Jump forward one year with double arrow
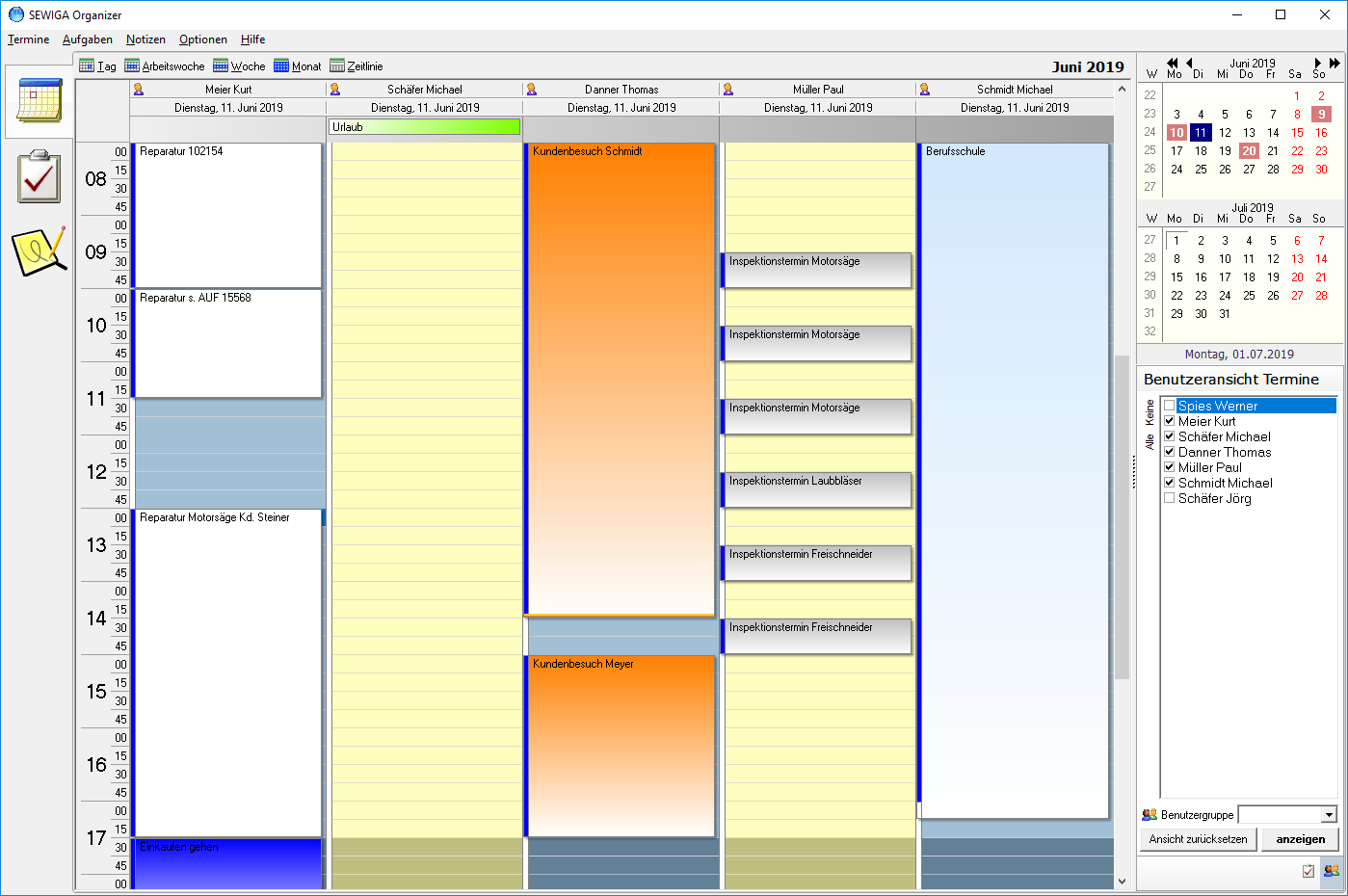Image resolution: width=1348 pixels, height=896 pixels. (1335, 64)
